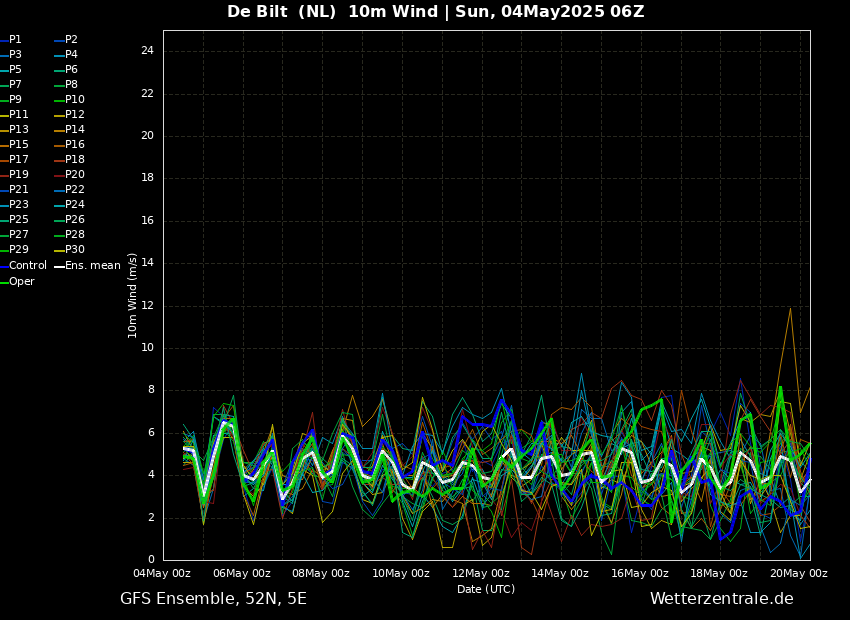Click the GFS Ensemble, 52N, 5E caption
The image size is (850, 620).
tap(213, 599)
